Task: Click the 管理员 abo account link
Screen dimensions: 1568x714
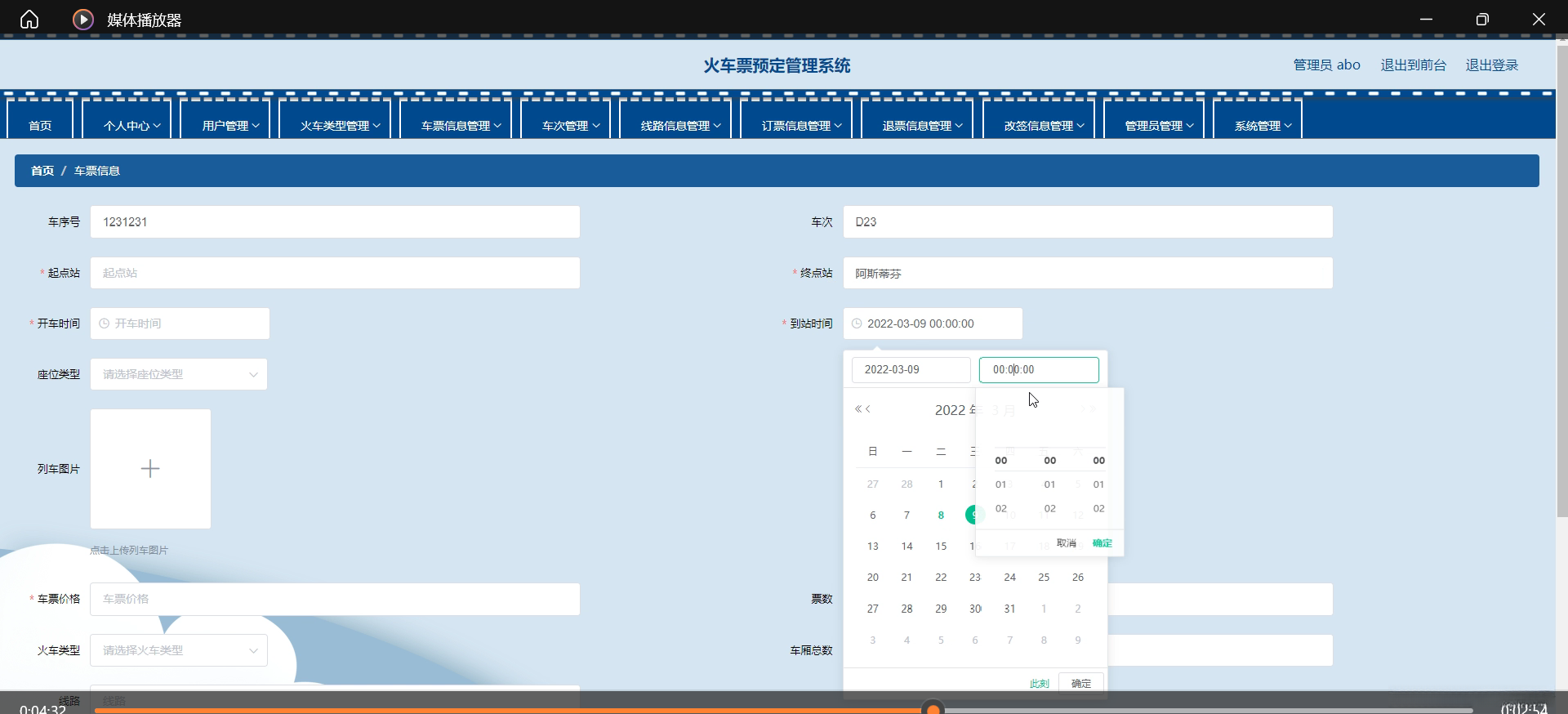Action: (1327, 65)
